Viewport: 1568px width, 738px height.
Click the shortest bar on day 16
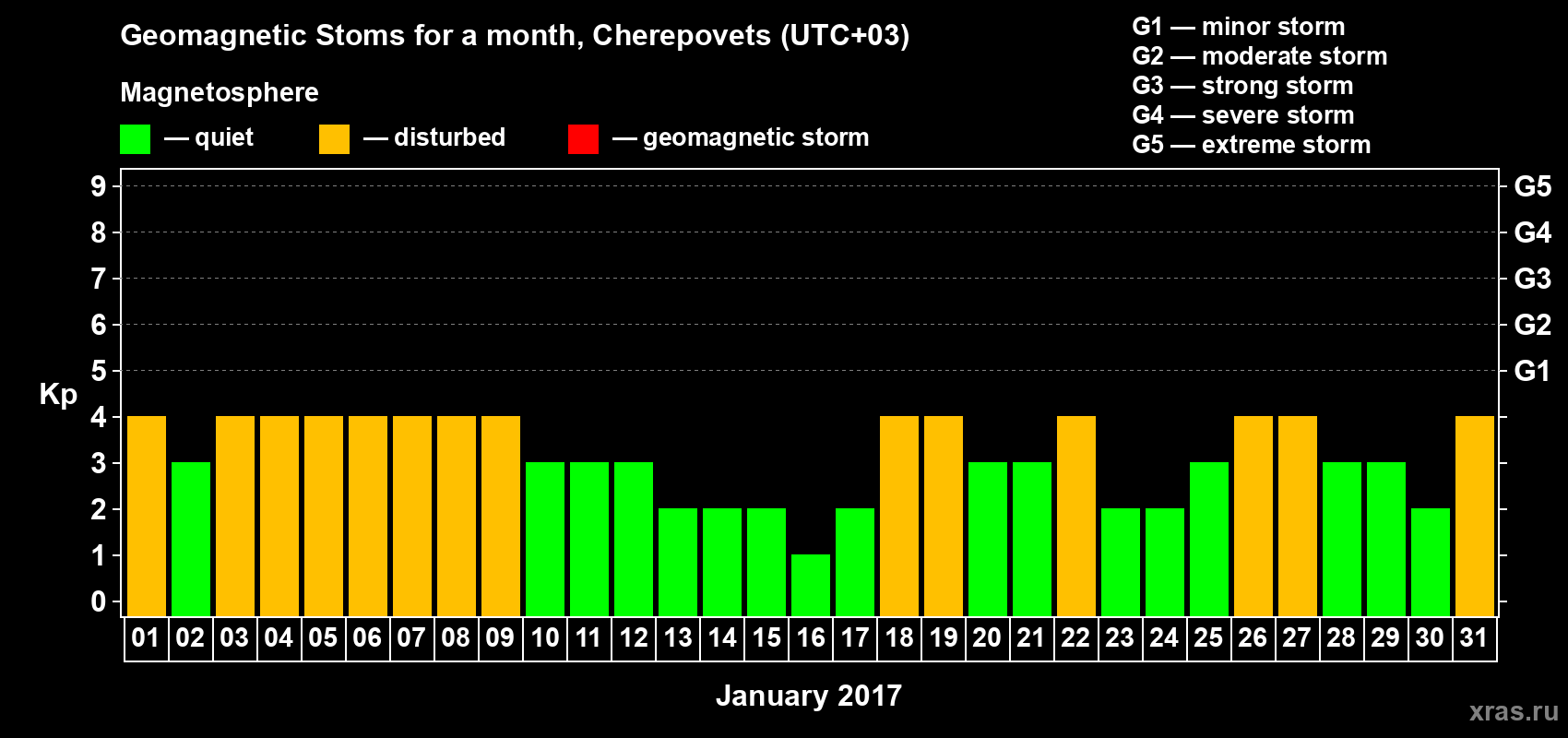coord(811,585)
